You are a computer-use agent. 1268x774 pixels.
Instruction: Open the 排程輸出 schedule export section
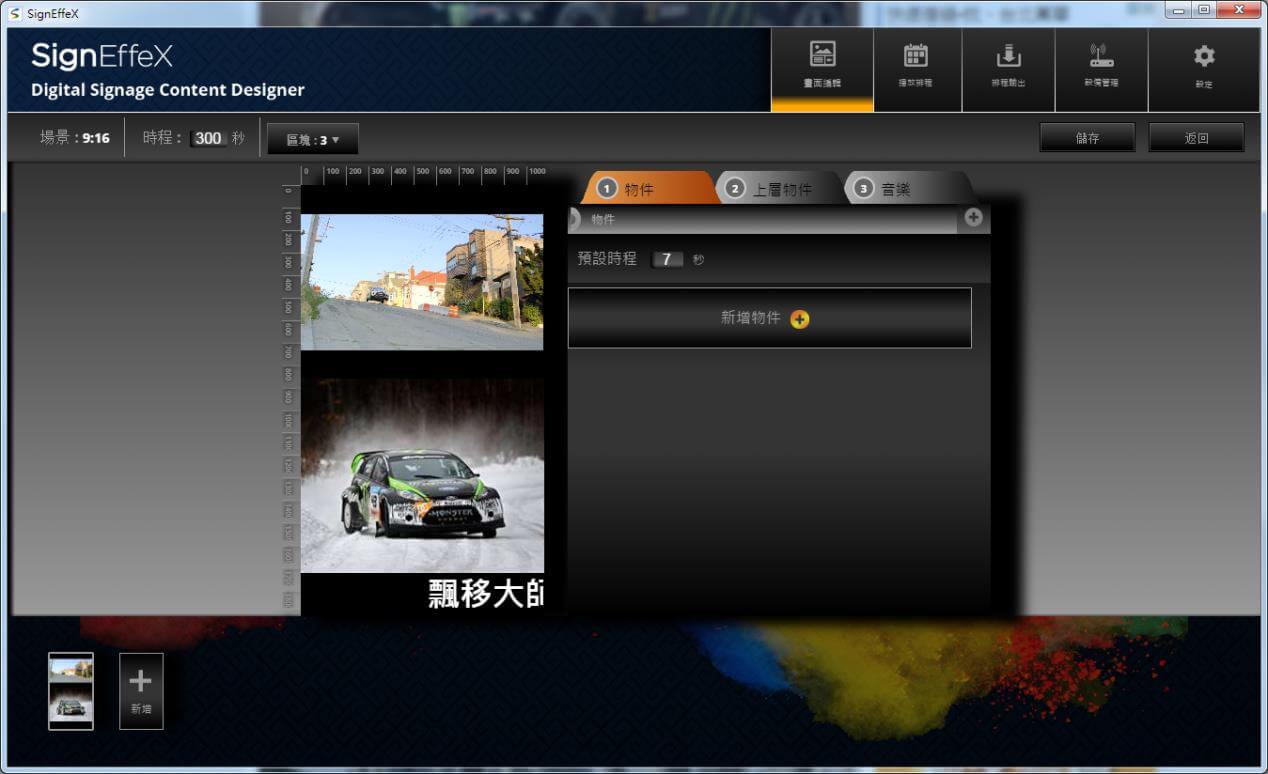tap(1008, 68)
